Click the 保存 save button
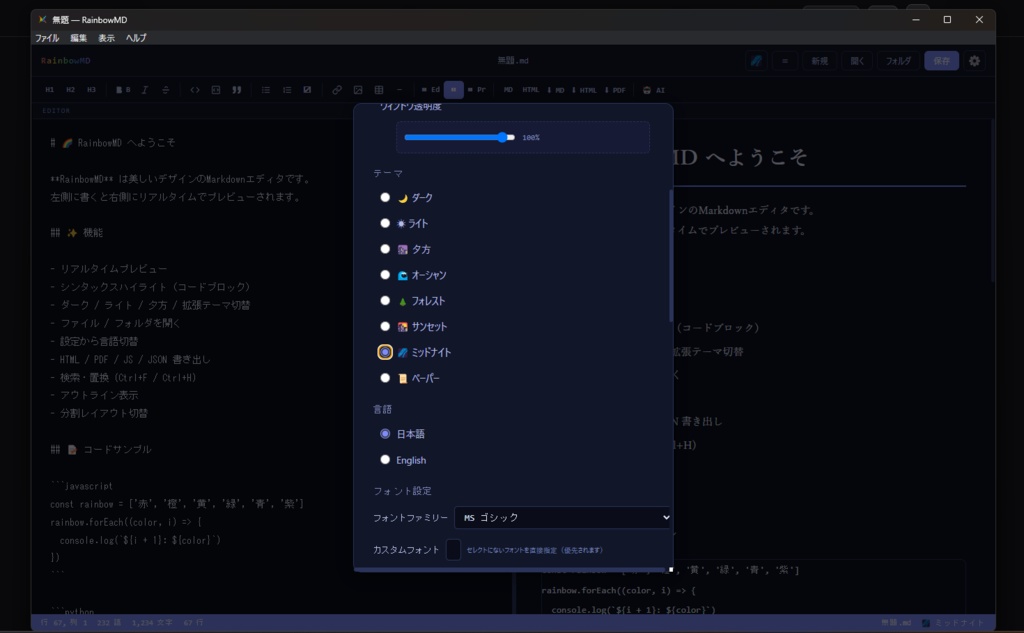1024x633 pixels. click(940, 60)
